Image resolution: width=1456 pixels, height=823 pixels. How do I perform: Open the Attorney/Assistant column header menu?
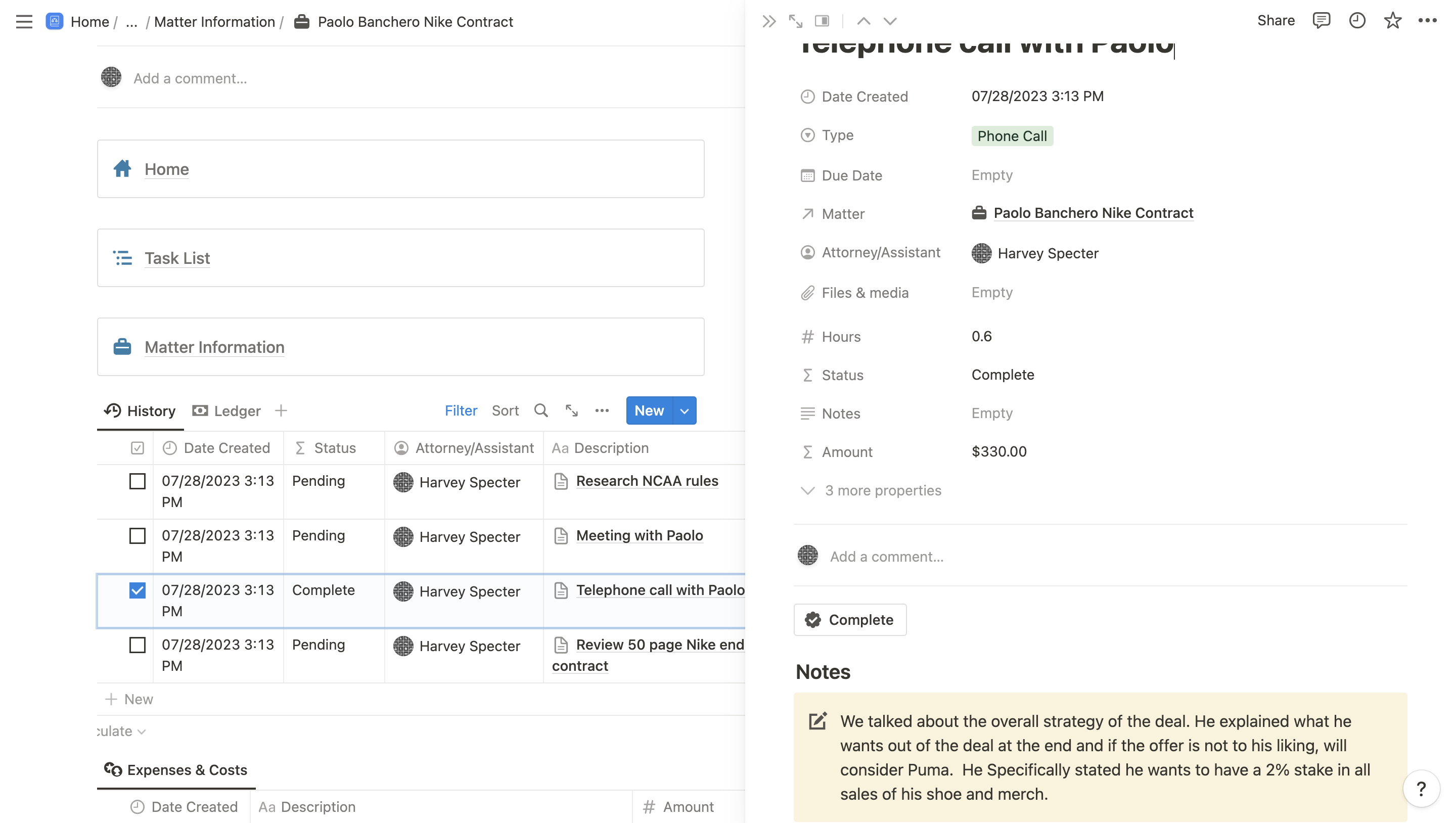[x=464, y=448]
